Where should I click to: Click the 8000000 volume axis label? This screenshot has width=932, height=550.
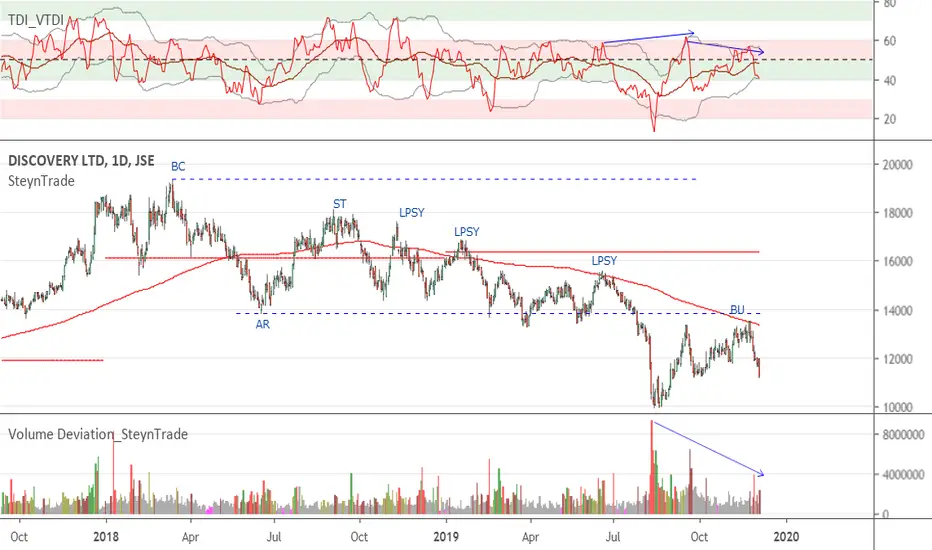coord(903,435)
